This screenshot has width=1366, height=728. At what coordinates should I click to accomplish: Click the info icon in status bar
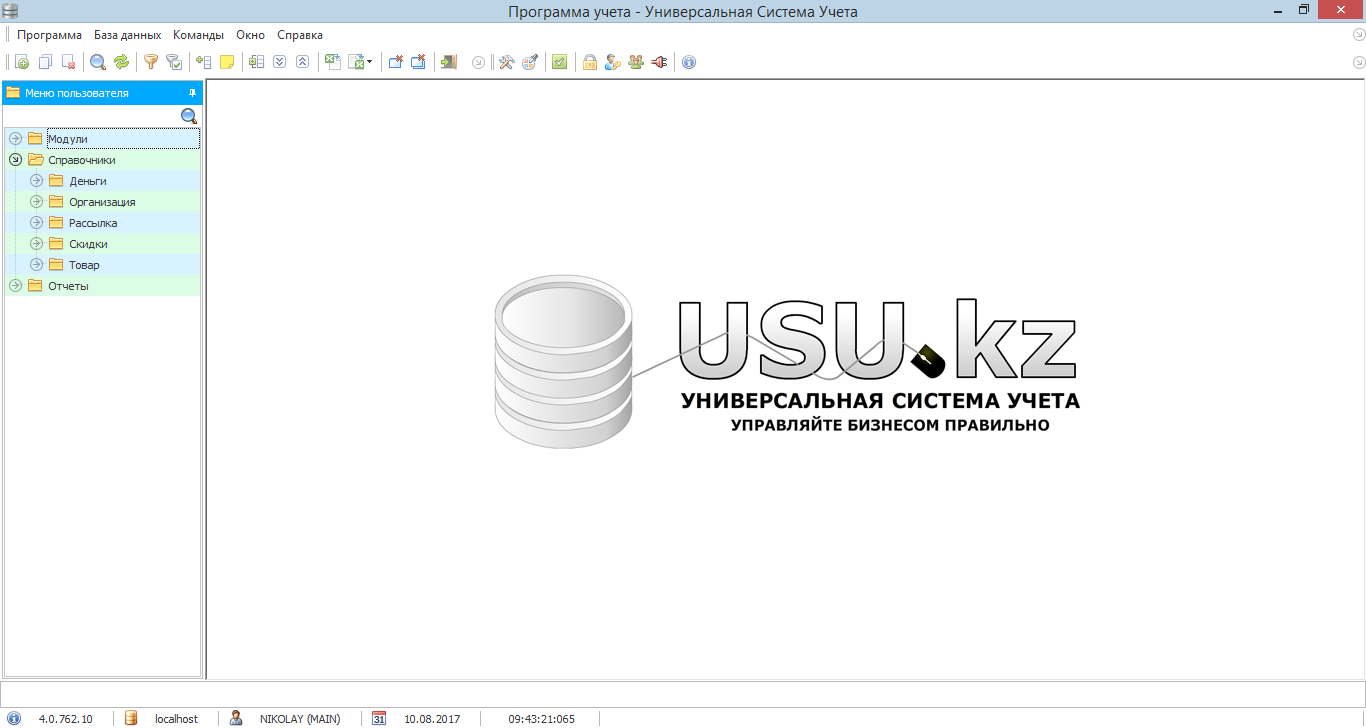14,718
